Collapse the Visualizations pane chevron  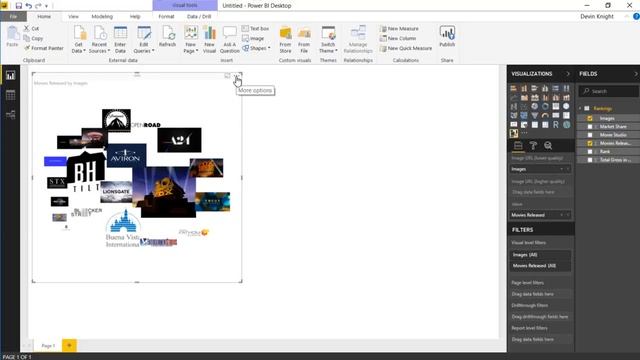pyautogui.click(x=568, y=74)
